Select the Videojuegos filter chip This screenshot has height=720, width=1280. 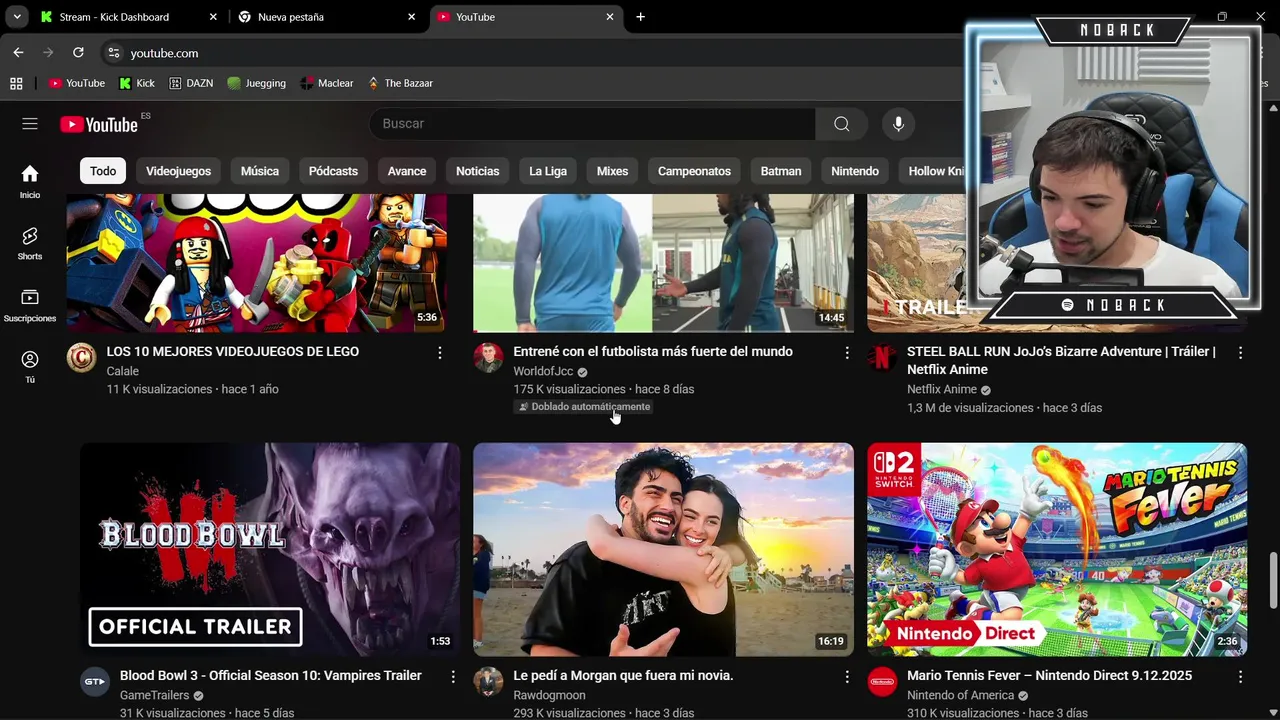point(178,171)
